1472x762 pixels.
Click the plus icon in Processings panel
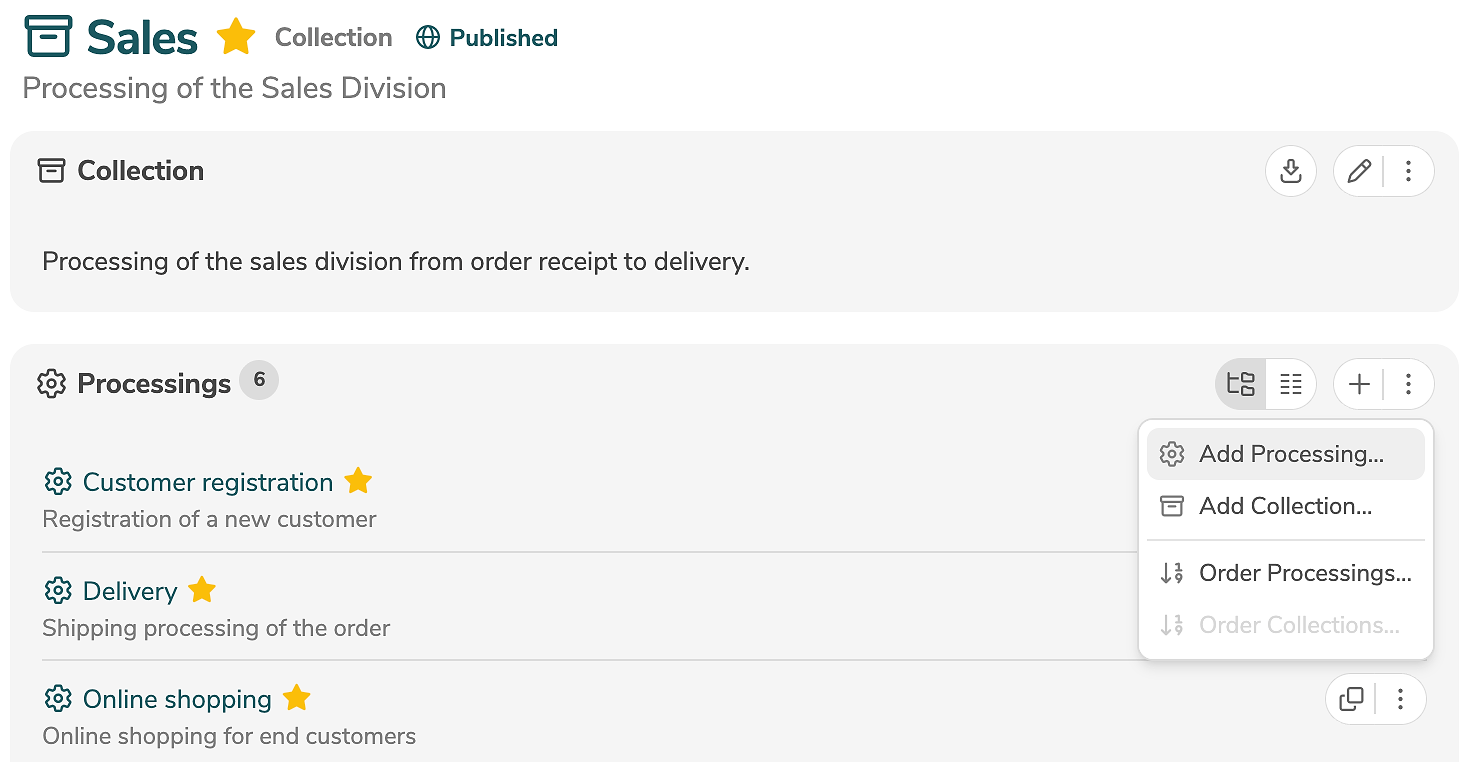point(1359,384)
